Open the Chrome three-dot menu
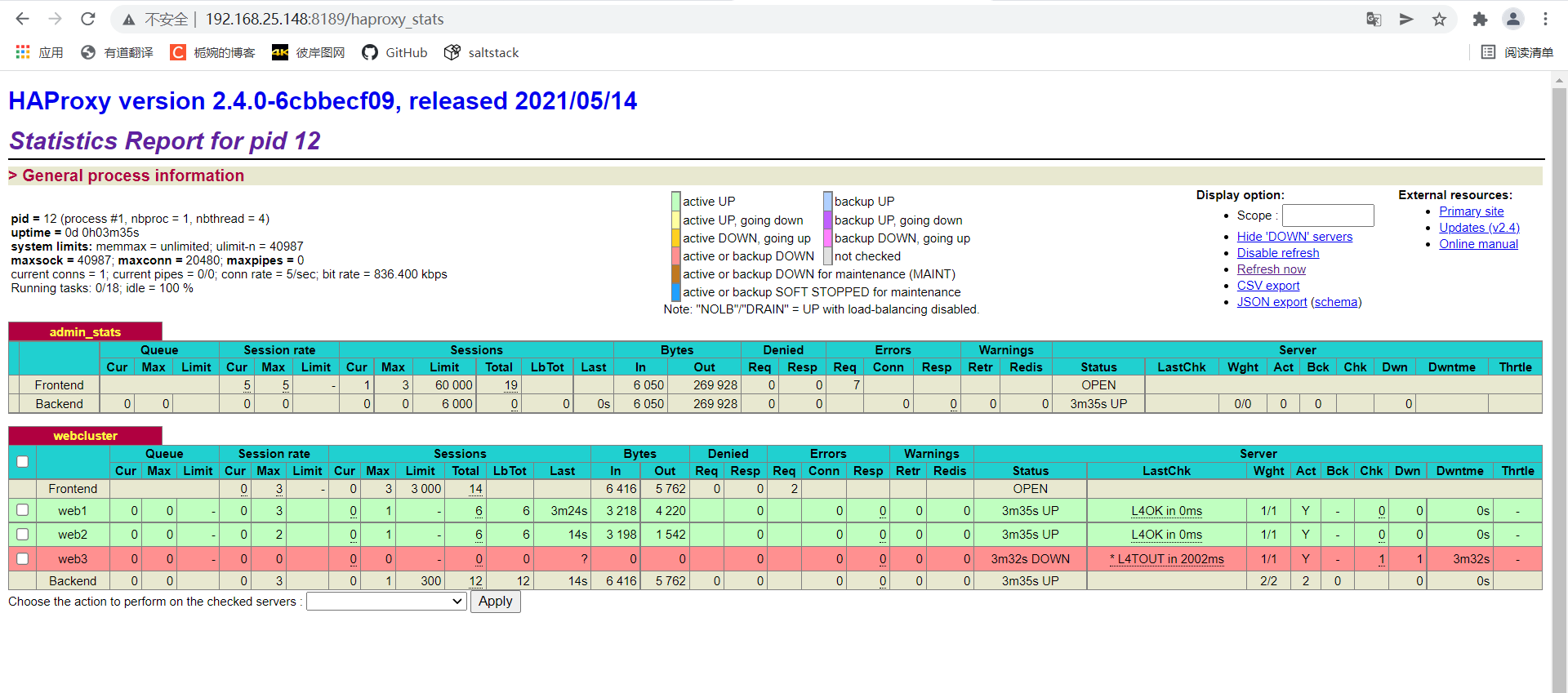The width and height of the screenshot is (1568, 693). 1545,20
